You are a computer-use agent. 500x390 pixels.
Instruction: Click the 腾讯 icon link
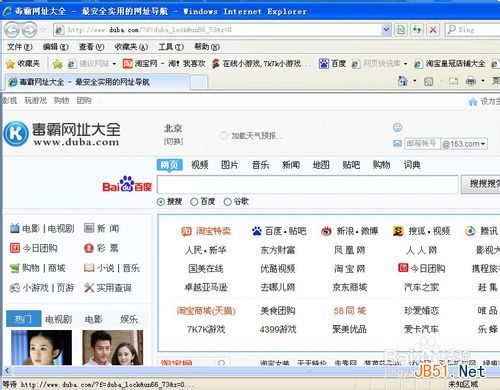[470, 231]
